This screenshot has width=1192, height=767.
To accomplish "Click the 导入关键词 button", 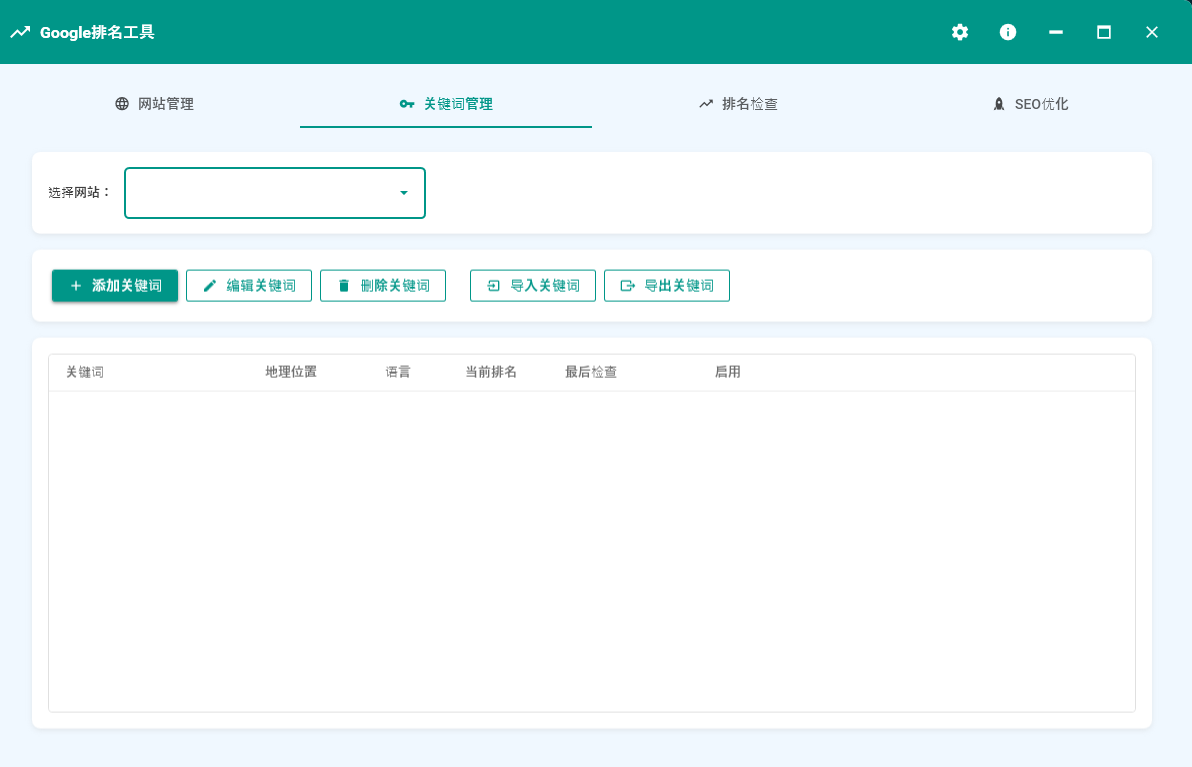I will [x=533, y=286].
